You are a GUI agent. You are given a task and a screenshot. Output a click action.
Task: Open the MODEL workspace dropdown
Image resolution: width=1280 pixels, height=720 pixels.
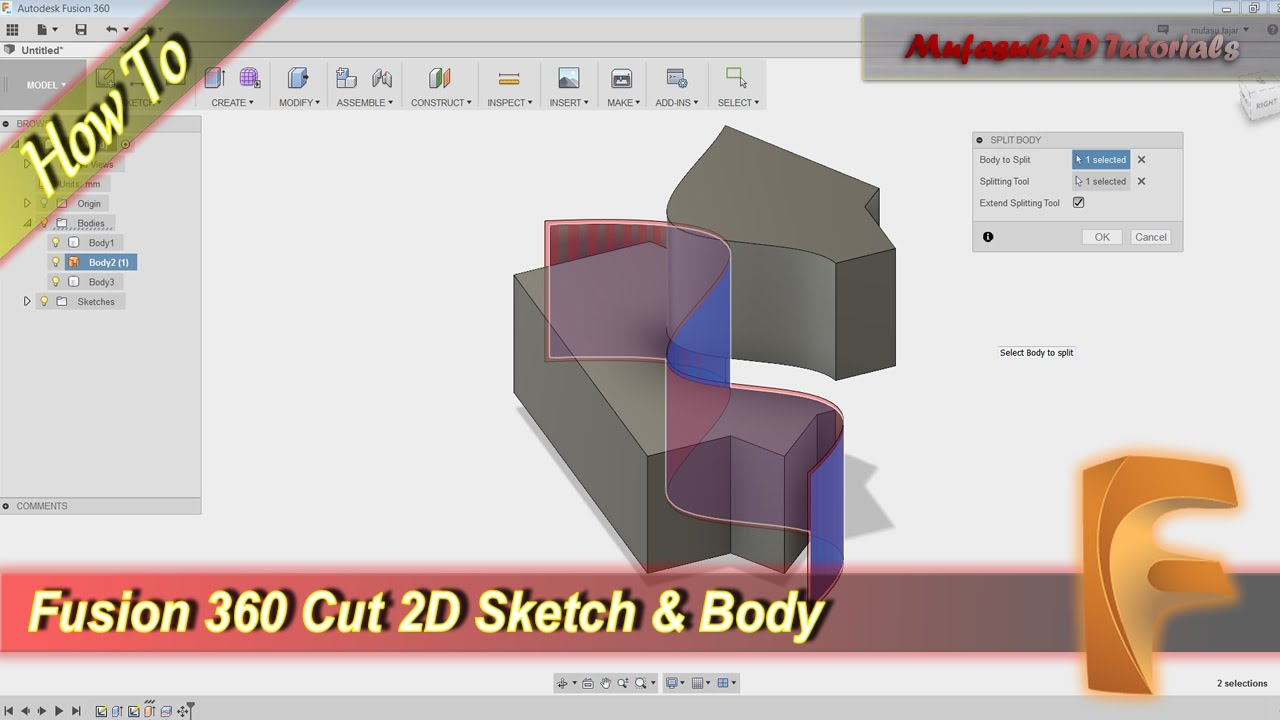point(46,85)
